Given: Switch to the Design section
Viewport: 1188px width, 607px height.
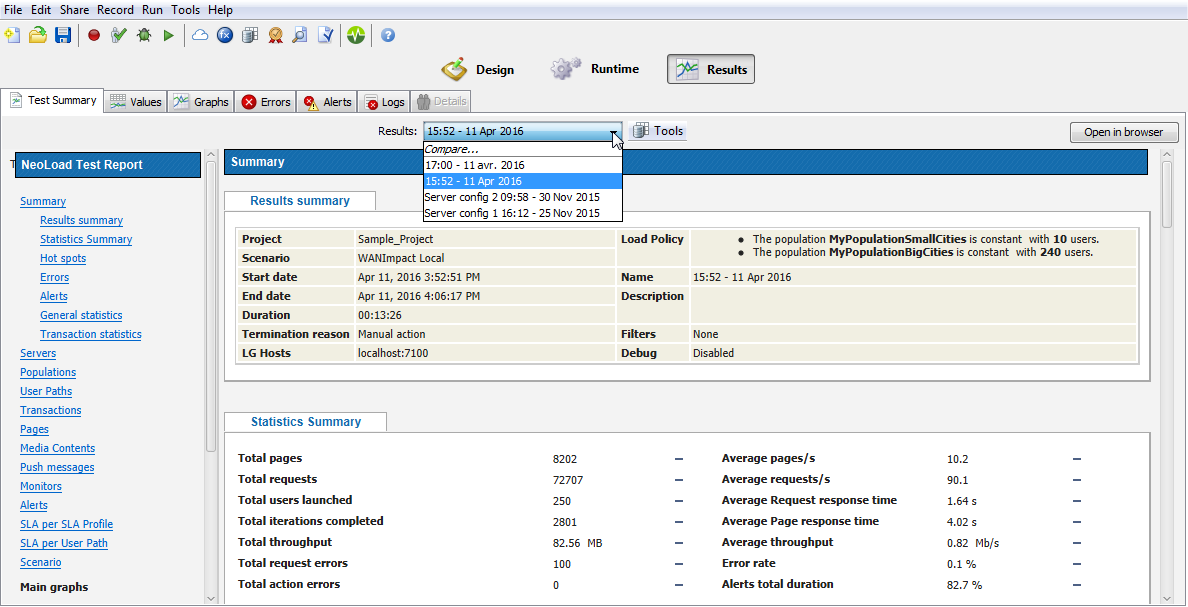Looking at the screenshot, I should [479, 69].
